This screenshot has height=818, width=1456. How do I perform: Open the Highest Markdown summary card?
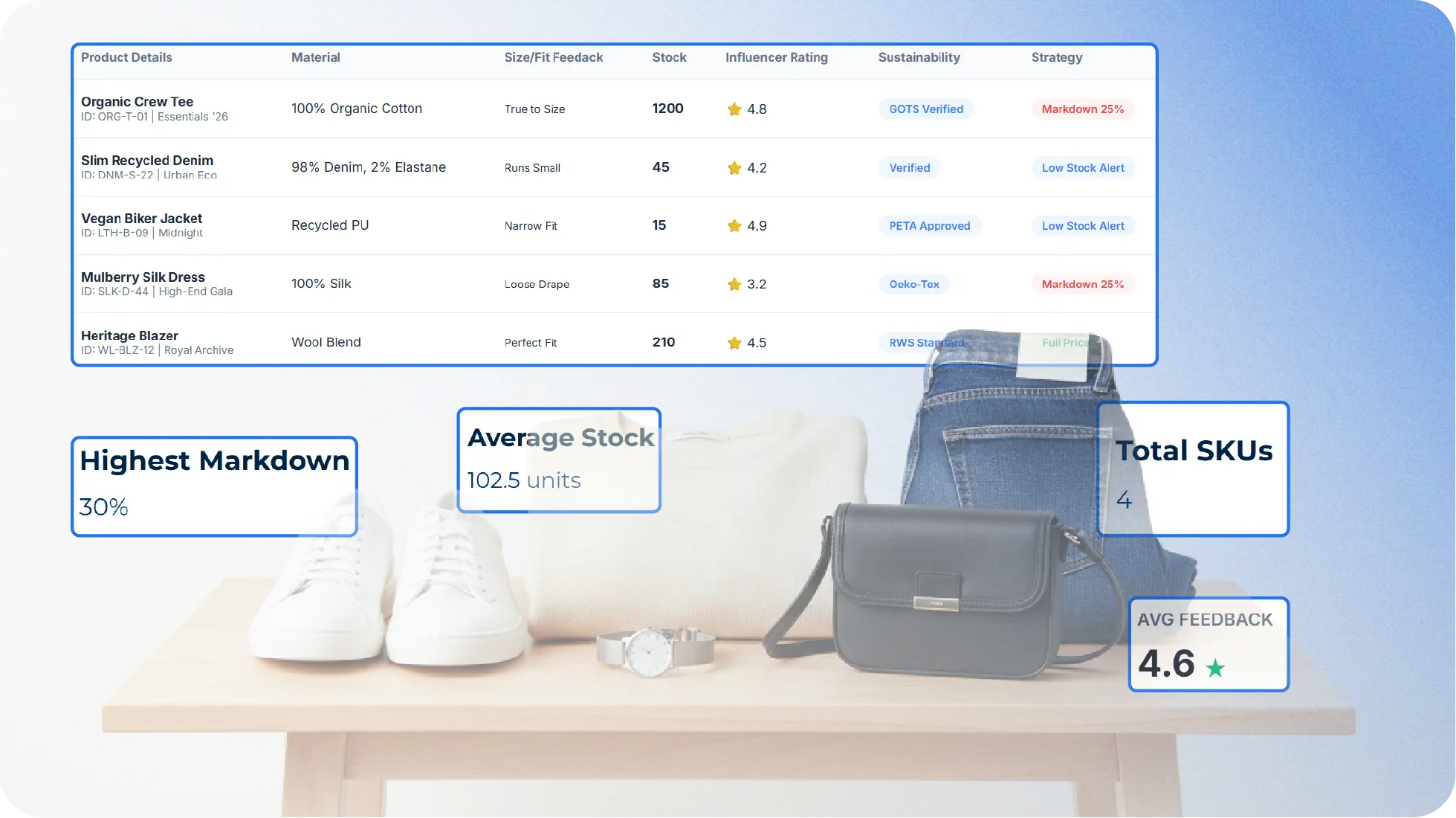[214, 486]
